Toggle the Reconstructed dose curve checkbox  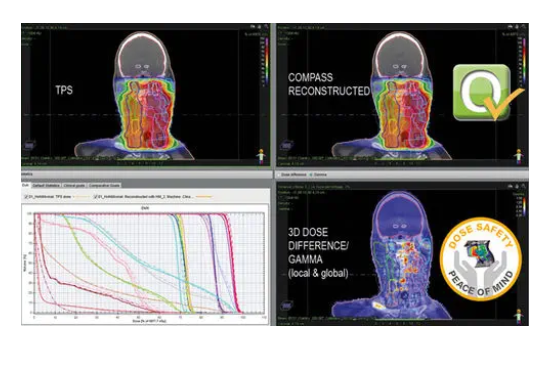point(96,197)
